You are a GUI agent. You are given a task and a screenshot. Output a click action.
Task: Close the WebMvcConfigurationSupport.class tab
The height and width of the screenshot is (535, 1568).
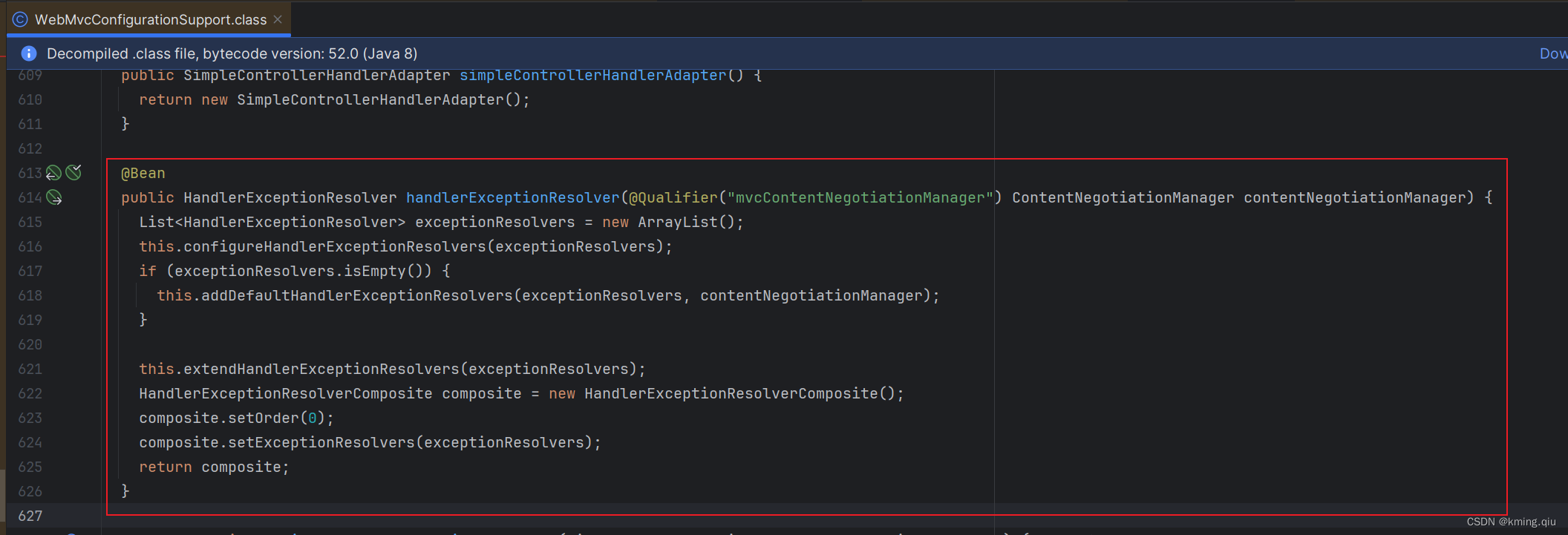click(x=278, y=19)
